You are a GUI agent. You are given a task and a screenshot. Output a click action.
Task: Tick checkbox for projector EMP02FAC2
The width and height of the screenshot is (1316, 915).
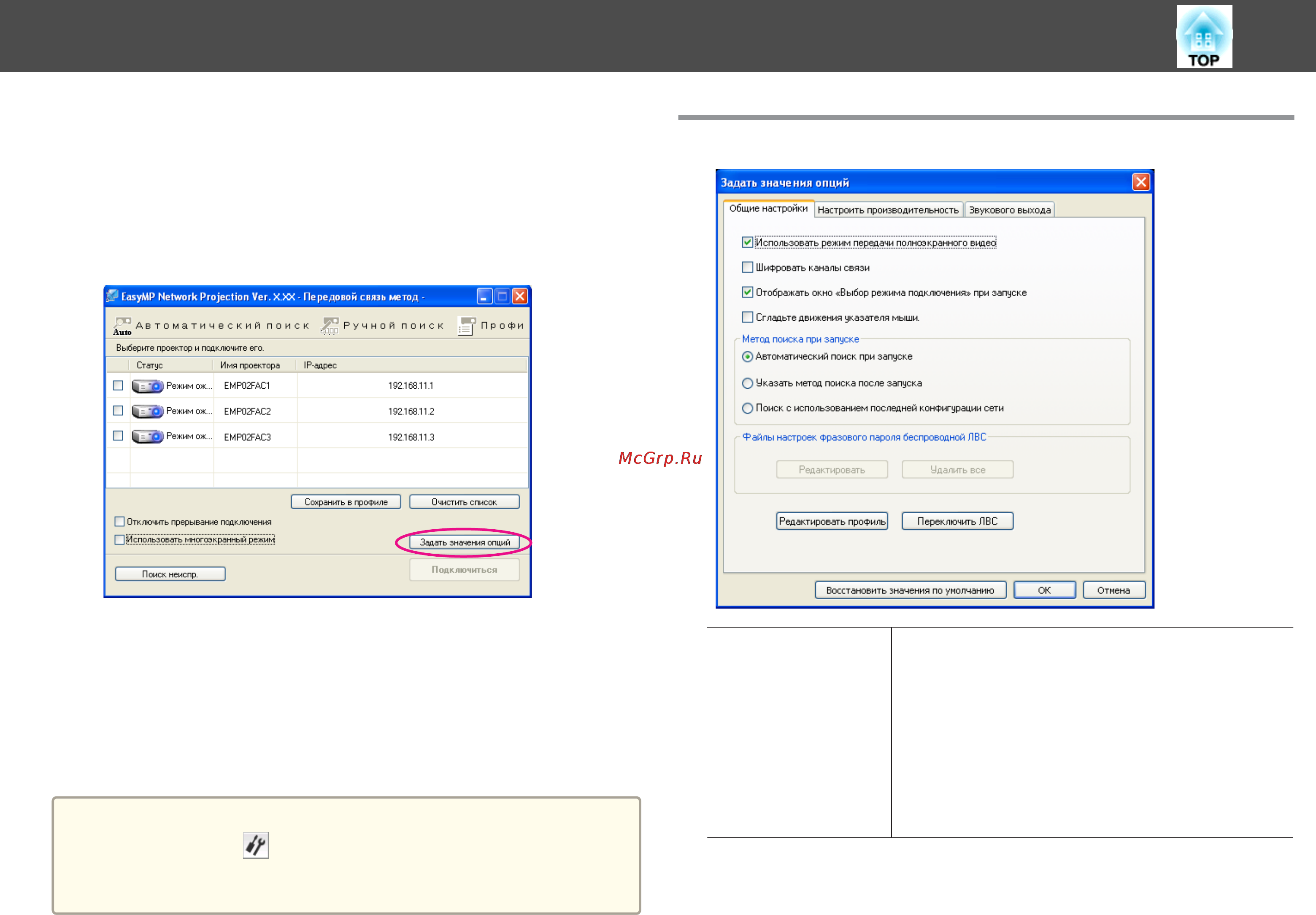[x=118, y=411]
